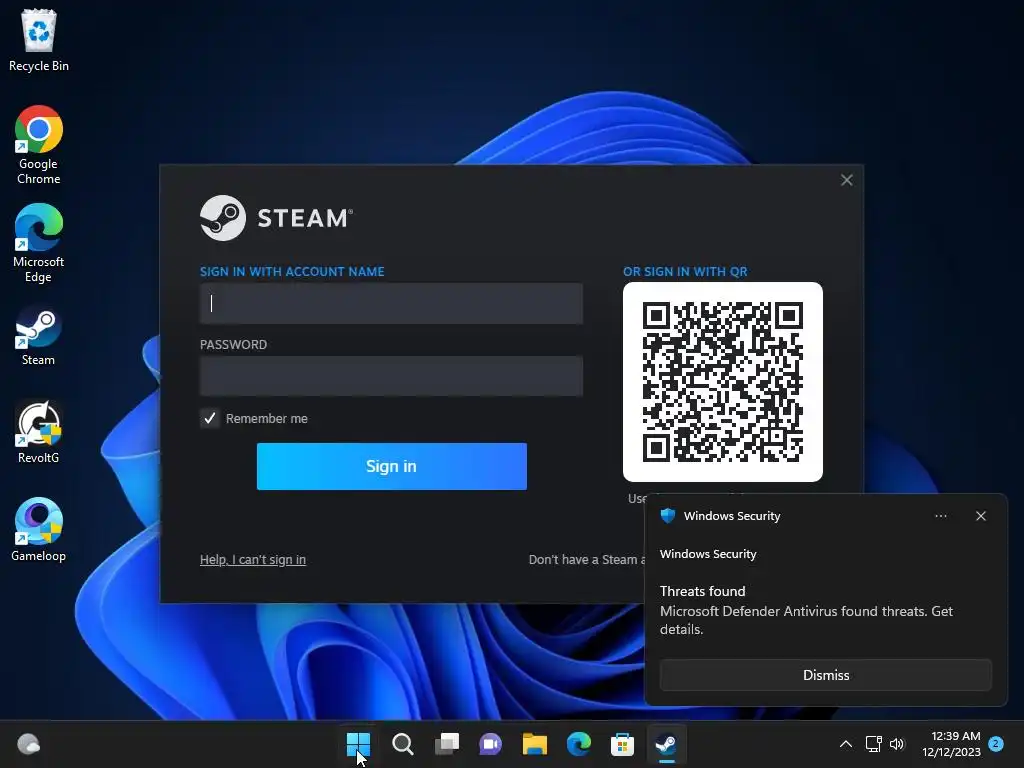The width and height of the screenshot is (1024, 768).
Task: Dismiss the Windows Security notification
Action: 825,675
